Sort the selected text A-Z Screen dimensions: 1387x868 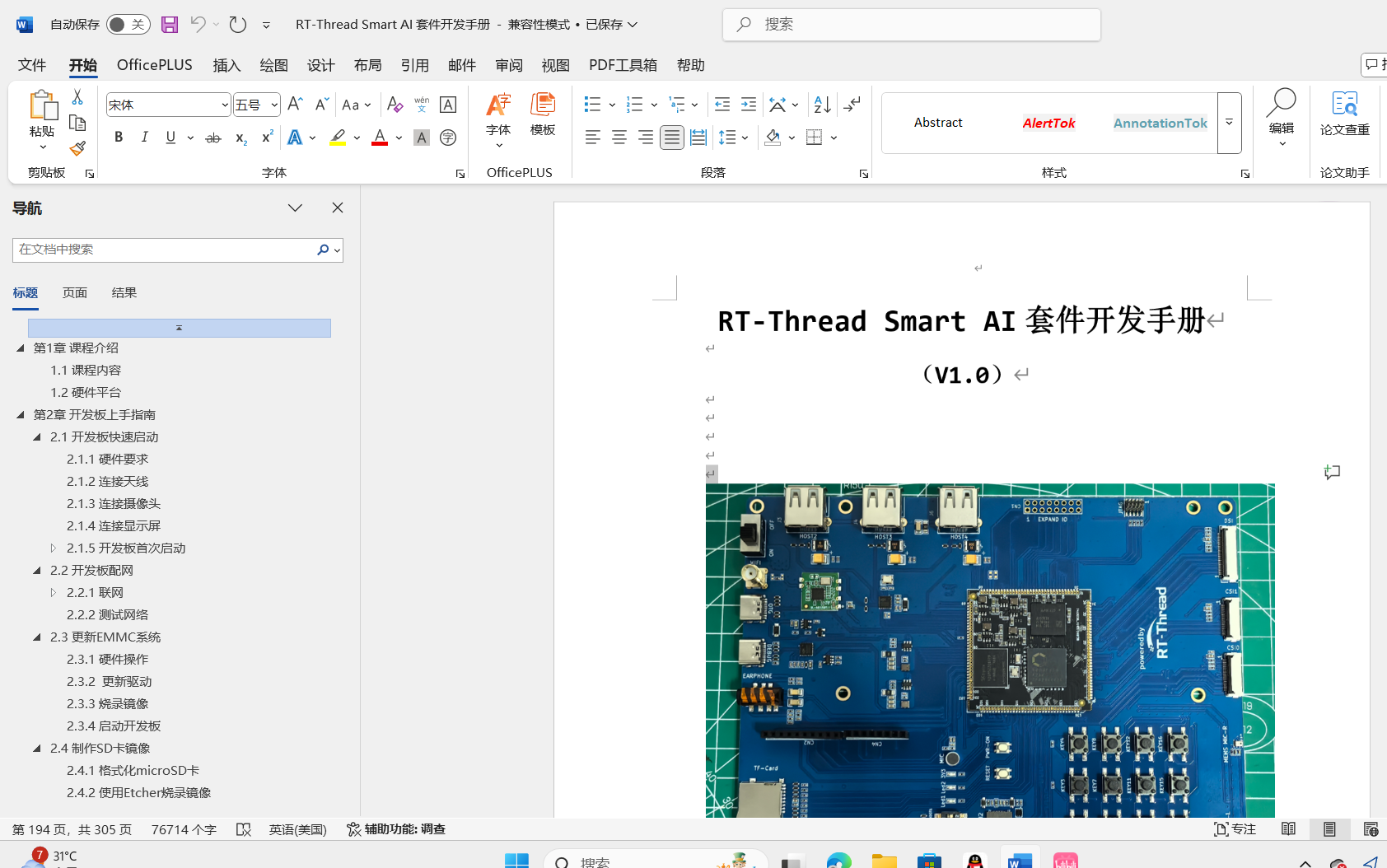coord(822,105)
